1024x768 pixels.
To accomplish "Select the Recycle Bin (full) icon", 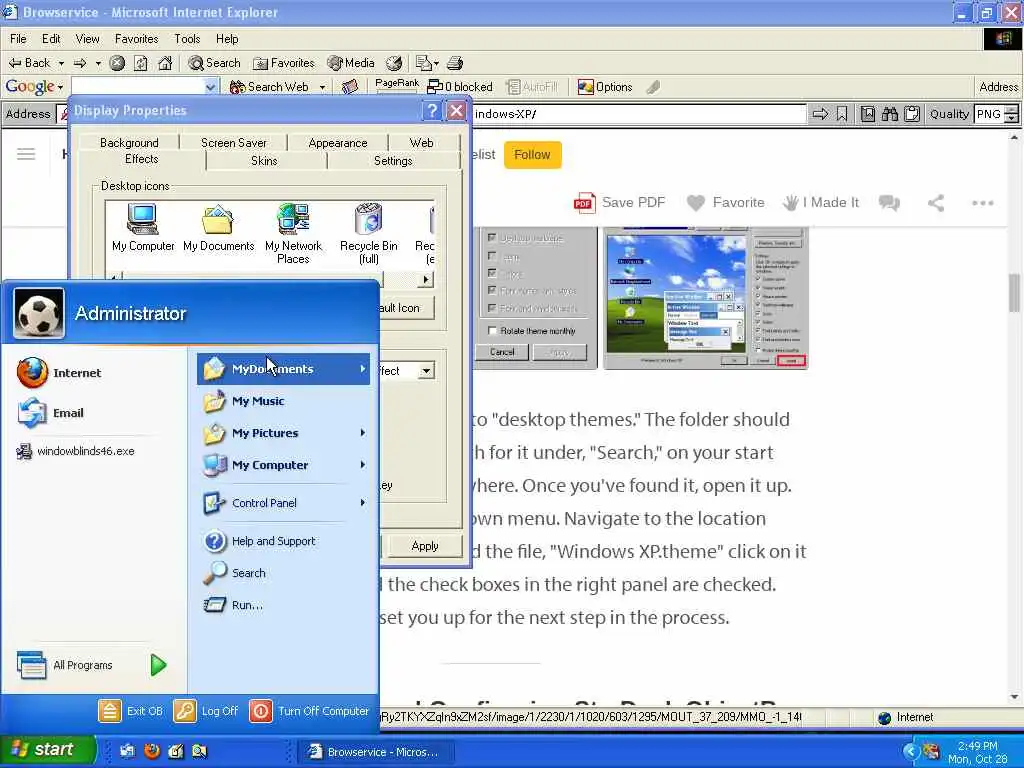I will point(368,233).
